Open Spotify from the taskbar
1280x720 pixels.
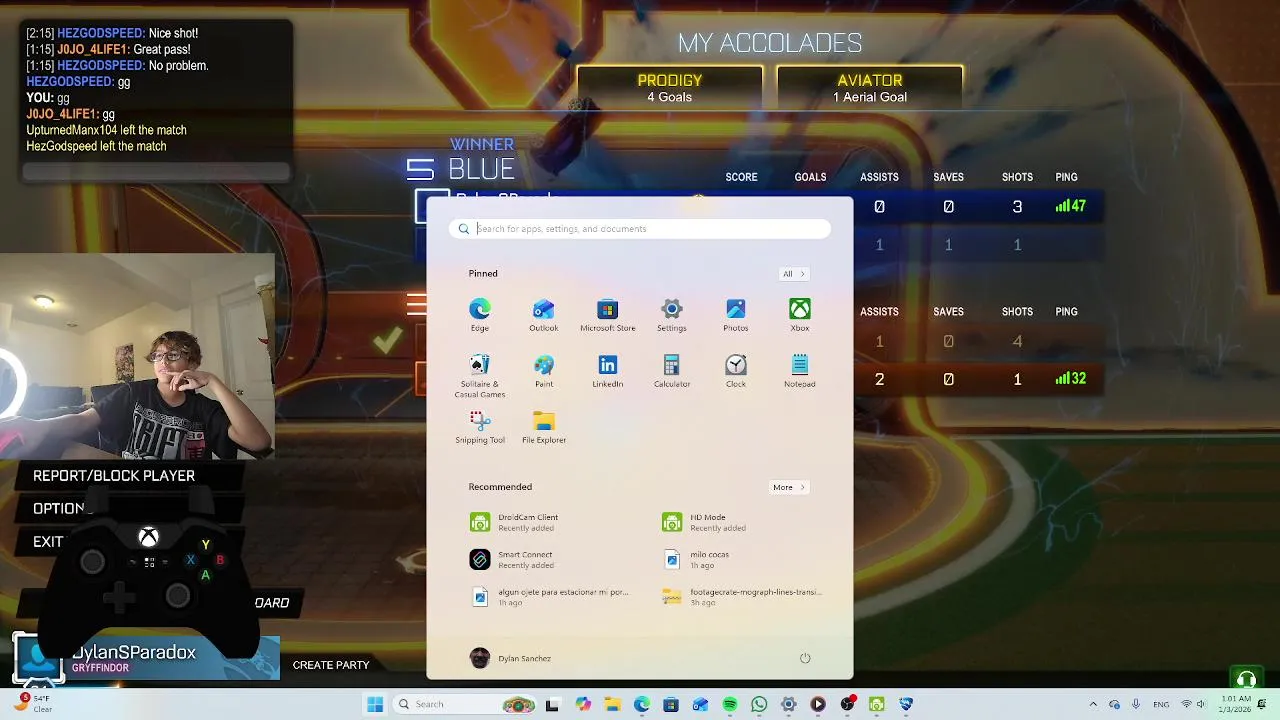click(x=730, y=705)
